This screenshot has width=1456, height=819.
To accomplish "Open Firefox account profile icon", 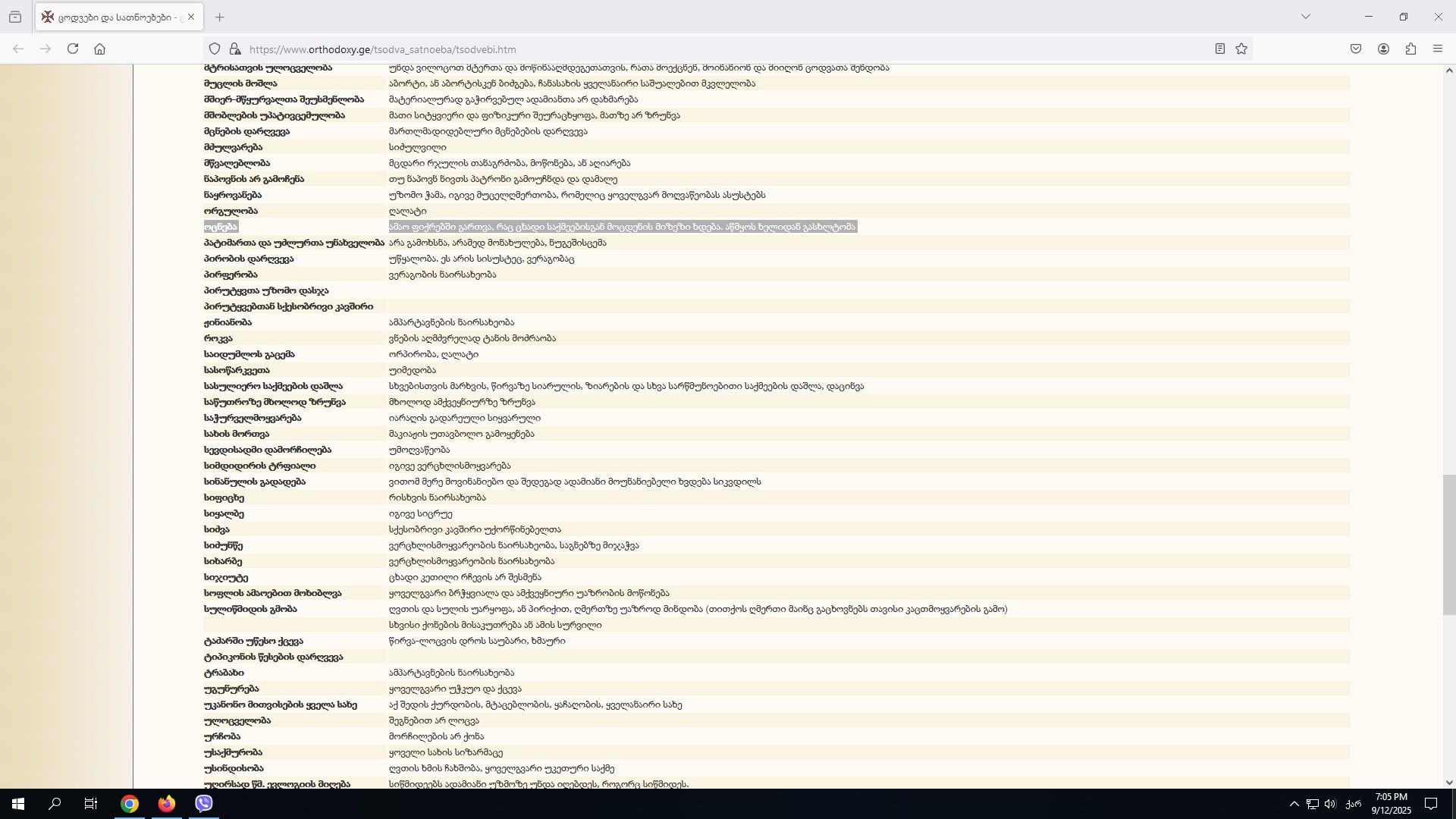I will [x=1383, y=49].
